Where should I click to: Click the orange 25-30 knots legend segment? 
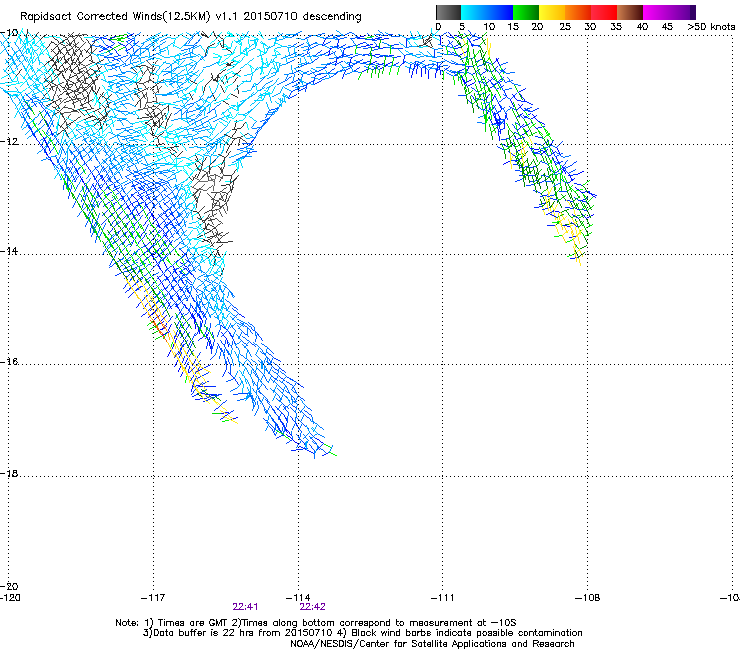click(578, 12)
